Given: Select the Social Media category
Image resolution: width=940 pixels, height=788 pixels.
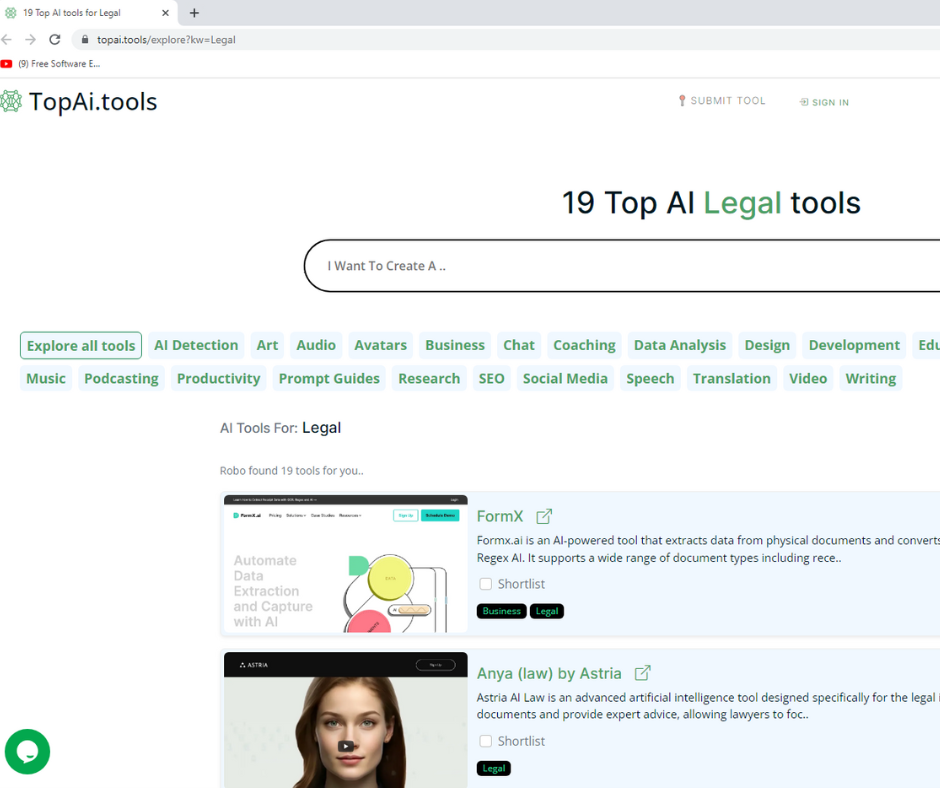Looking at the screenshot, I should point(565,378).
